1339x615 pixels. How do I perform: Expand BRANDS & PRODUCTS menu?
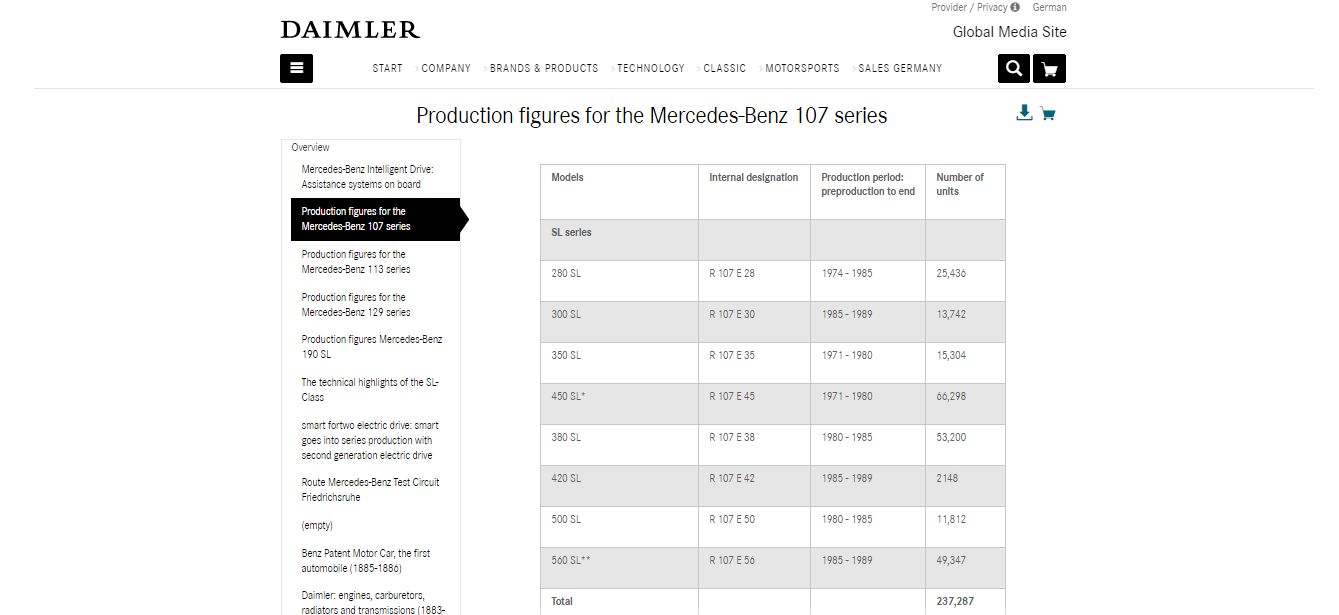click(x=544, y=68)
